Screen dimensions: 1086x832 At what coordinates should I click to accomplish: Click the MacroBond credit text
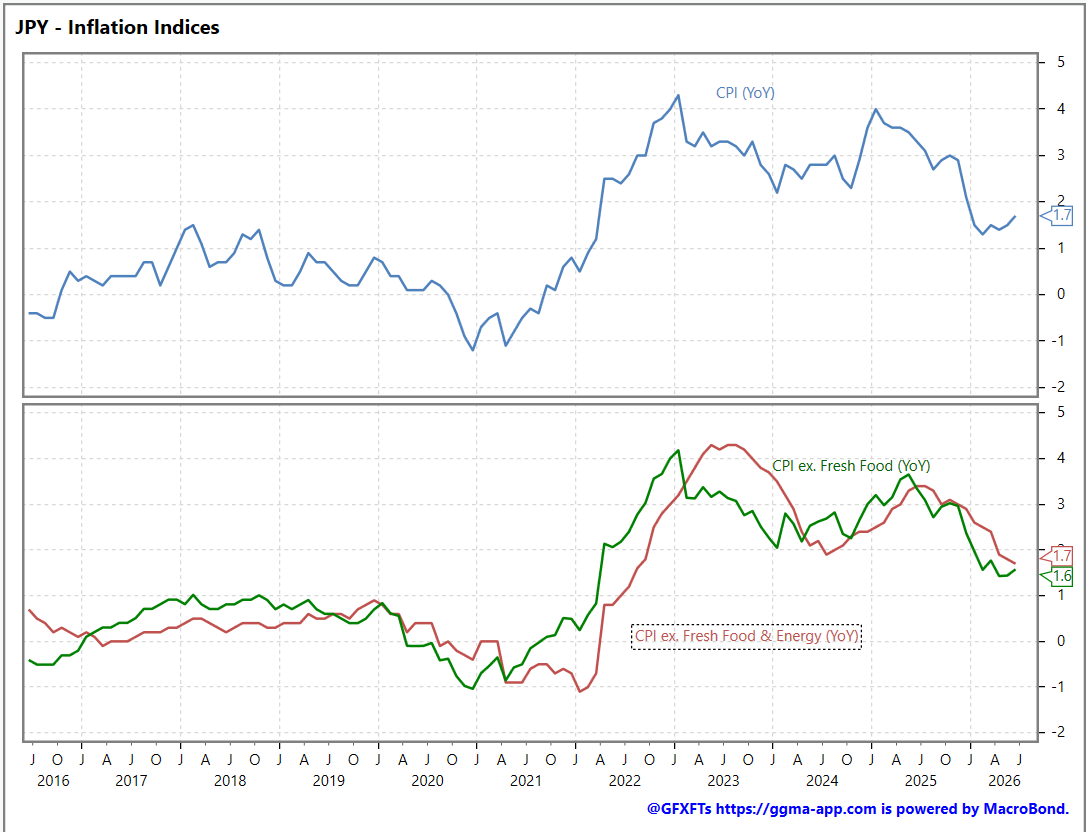(1026, 808)
